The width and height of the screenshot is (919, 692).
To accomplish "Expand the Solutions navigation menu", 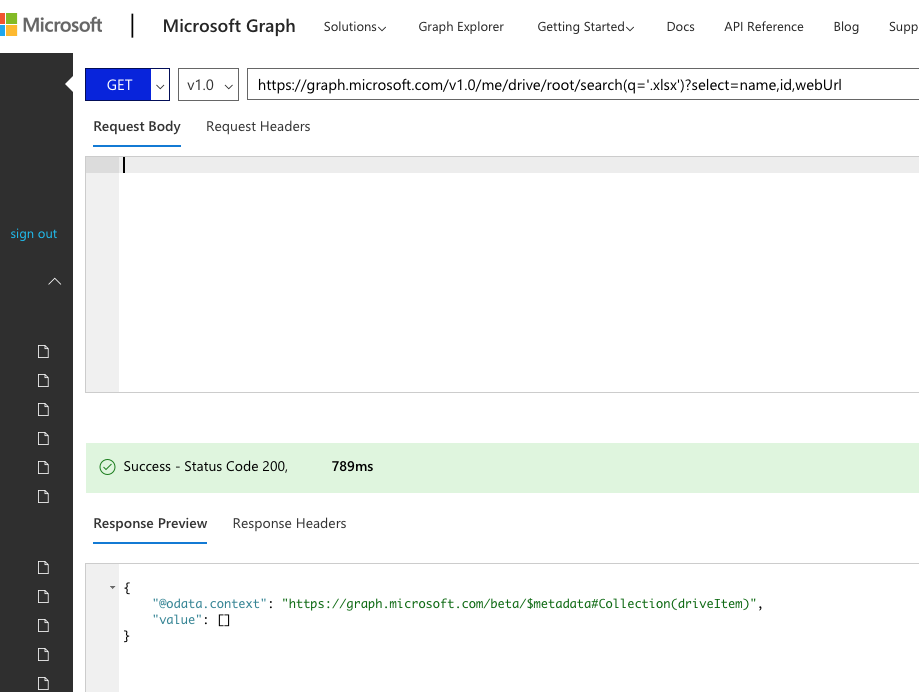I will point(355,27).
